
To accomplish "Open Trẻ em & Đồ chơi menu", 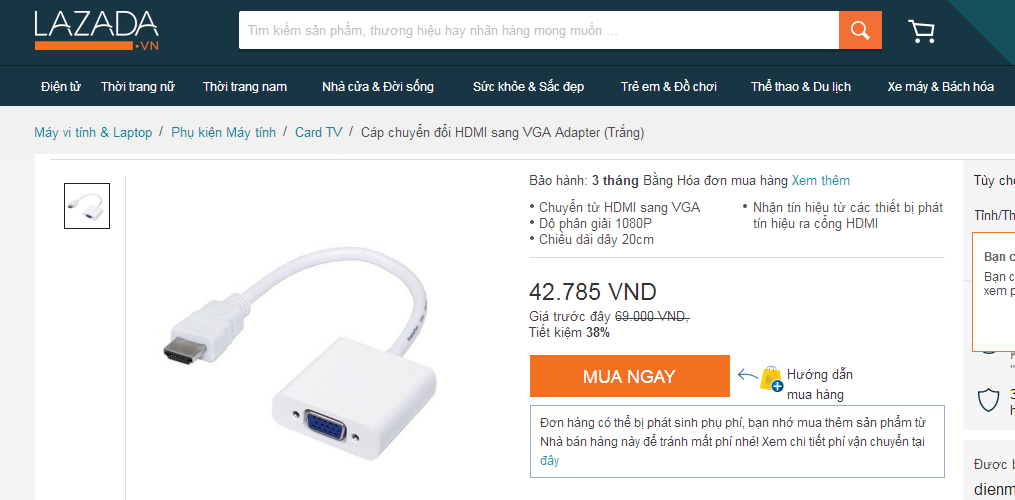I will pyautogui.click(x=669, y=87).
